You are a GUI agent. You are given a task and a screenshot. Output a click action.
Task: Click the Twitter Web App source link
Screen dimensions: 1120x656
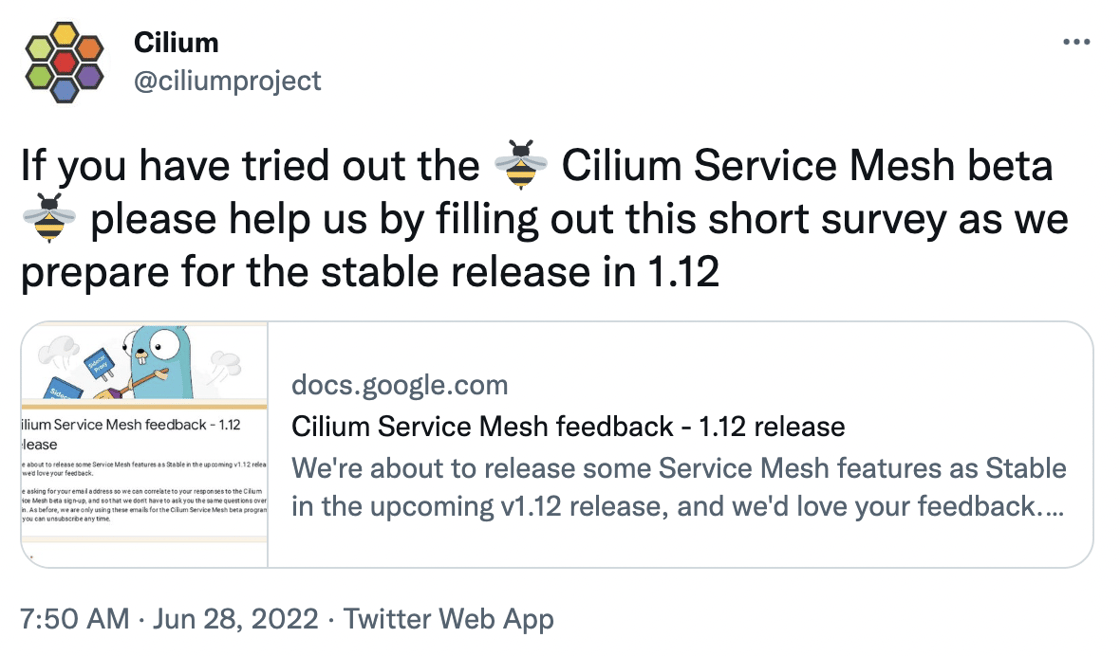click(448, 619)
